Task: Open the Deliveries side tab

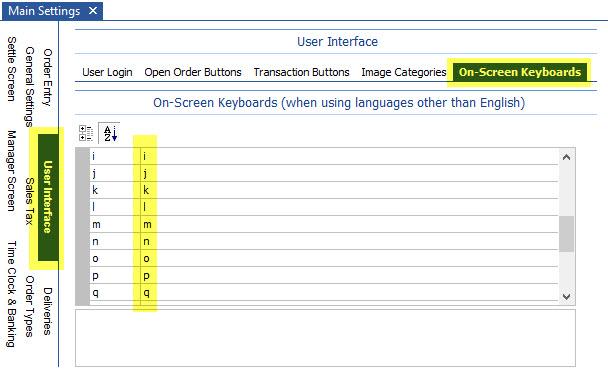Action: 47,311
